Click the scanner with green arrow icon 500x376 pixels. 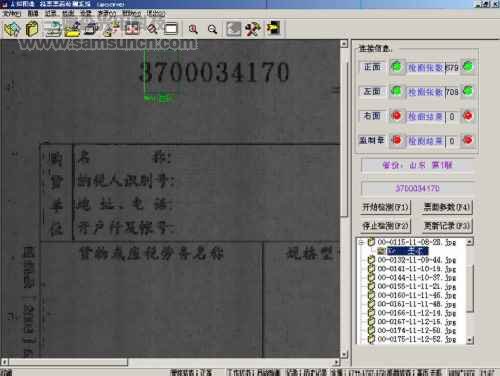click(x=53, y=29)
